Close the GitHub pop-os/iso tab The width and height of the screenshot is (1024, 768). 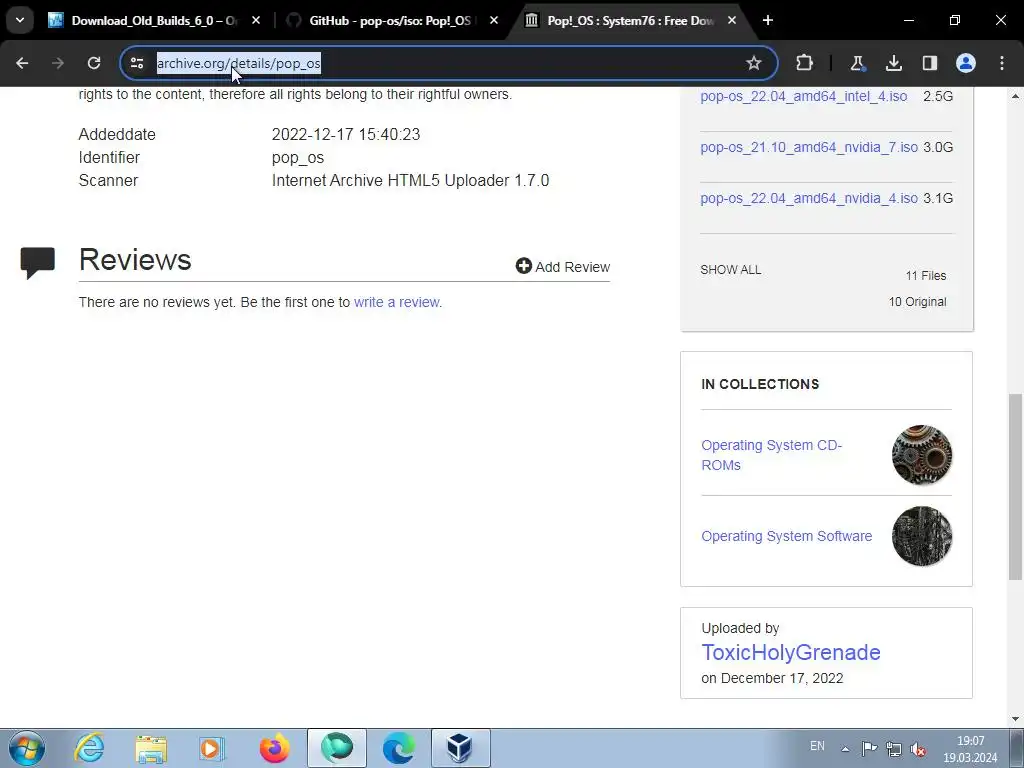point(494,20)
